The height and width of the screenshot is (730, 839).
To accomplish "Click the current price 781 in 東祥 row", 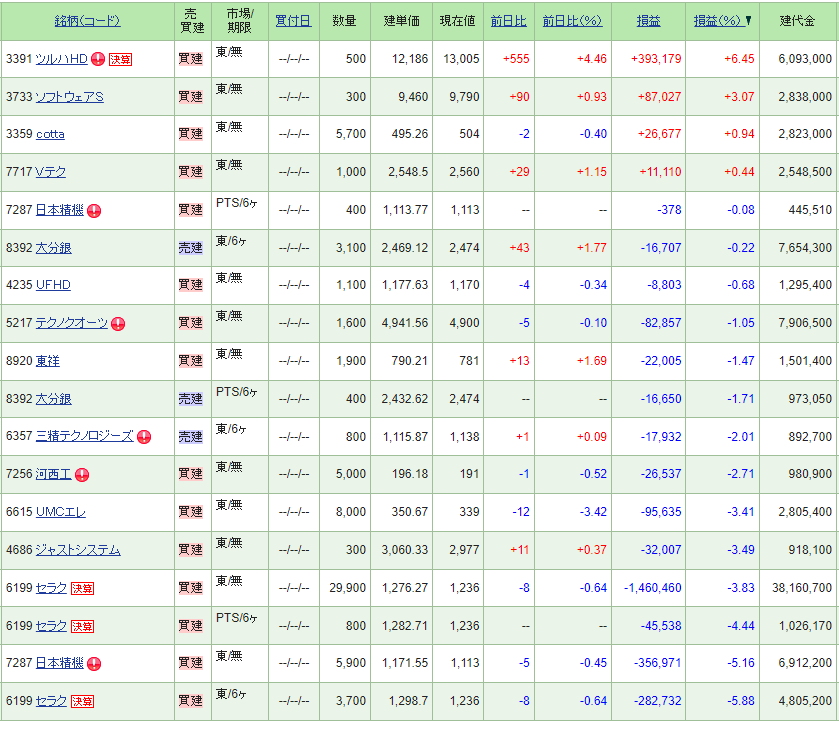I will coord(469,361).
